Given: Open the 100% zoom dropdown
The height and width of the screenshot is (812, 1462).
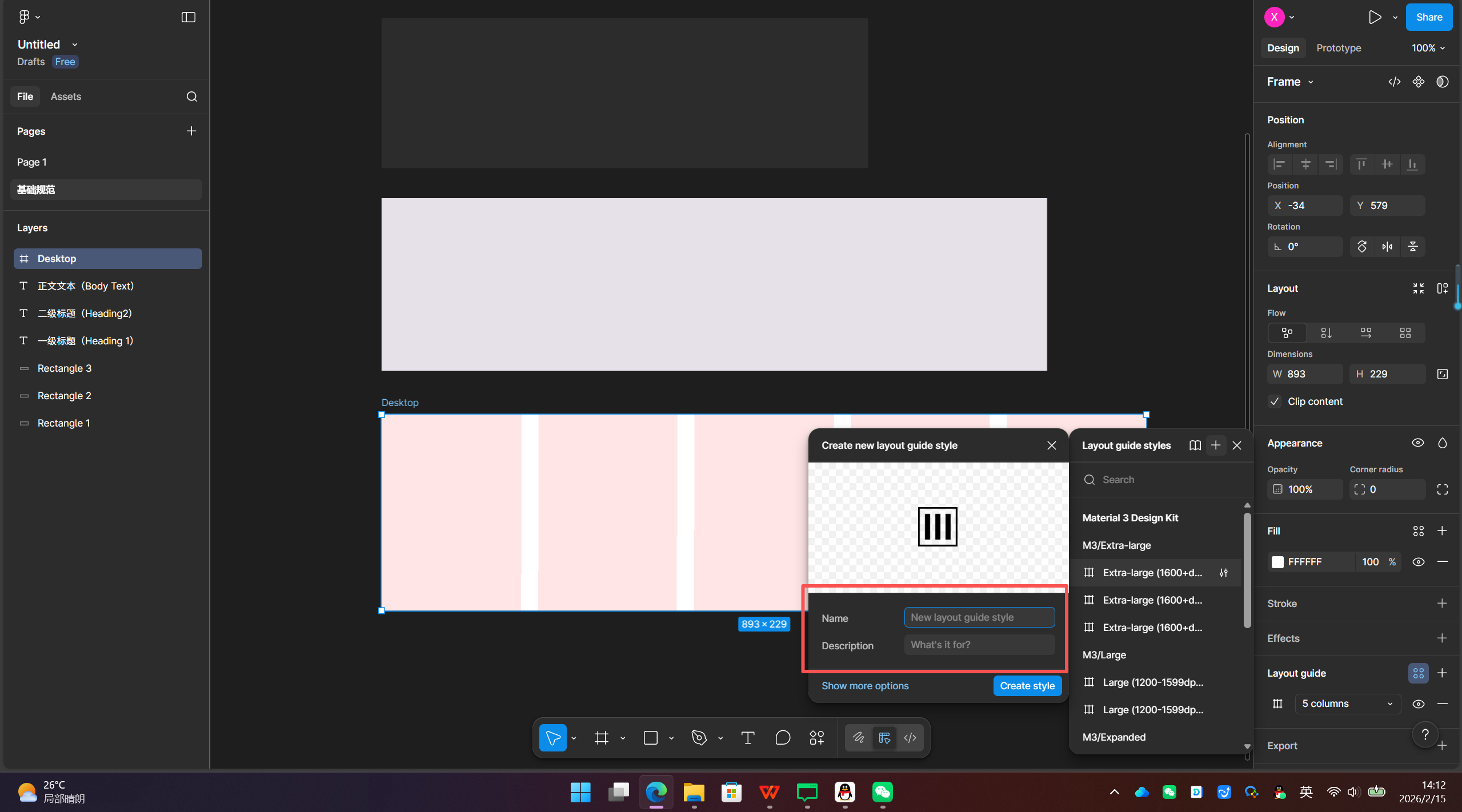Looking at the screenshot, I should tap(1428, 48).
